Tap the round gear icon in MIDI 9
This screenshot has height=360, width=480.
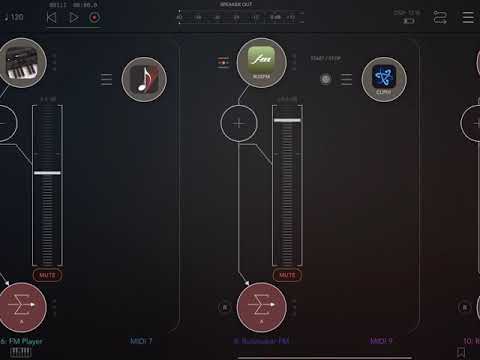click(x=326, y=79)
